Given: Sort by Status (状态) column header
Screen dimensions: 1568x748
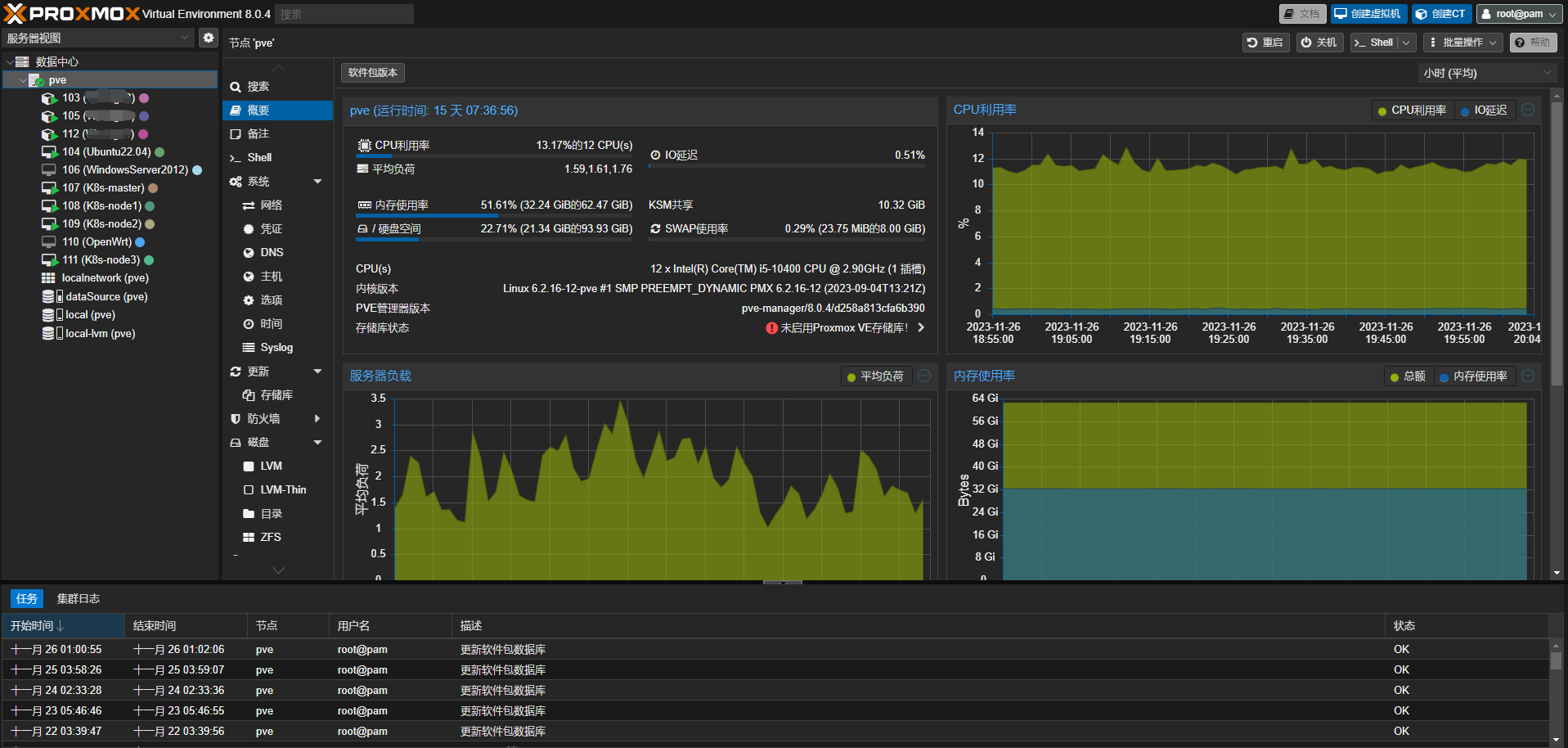Looking at the screenshot, I should (x=1466, y=626).
